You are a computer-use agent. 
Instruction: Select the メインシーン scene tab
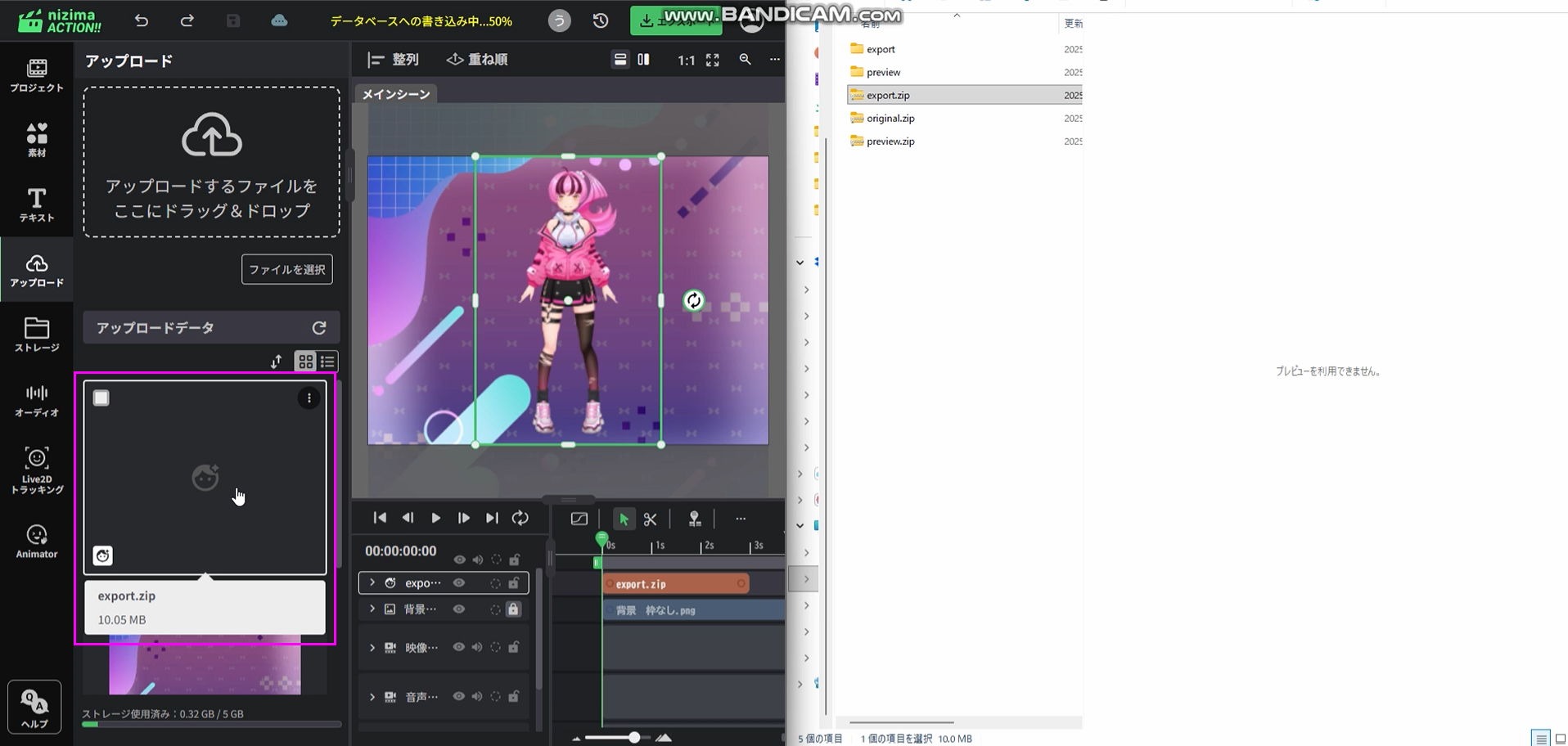click(396, 94)
